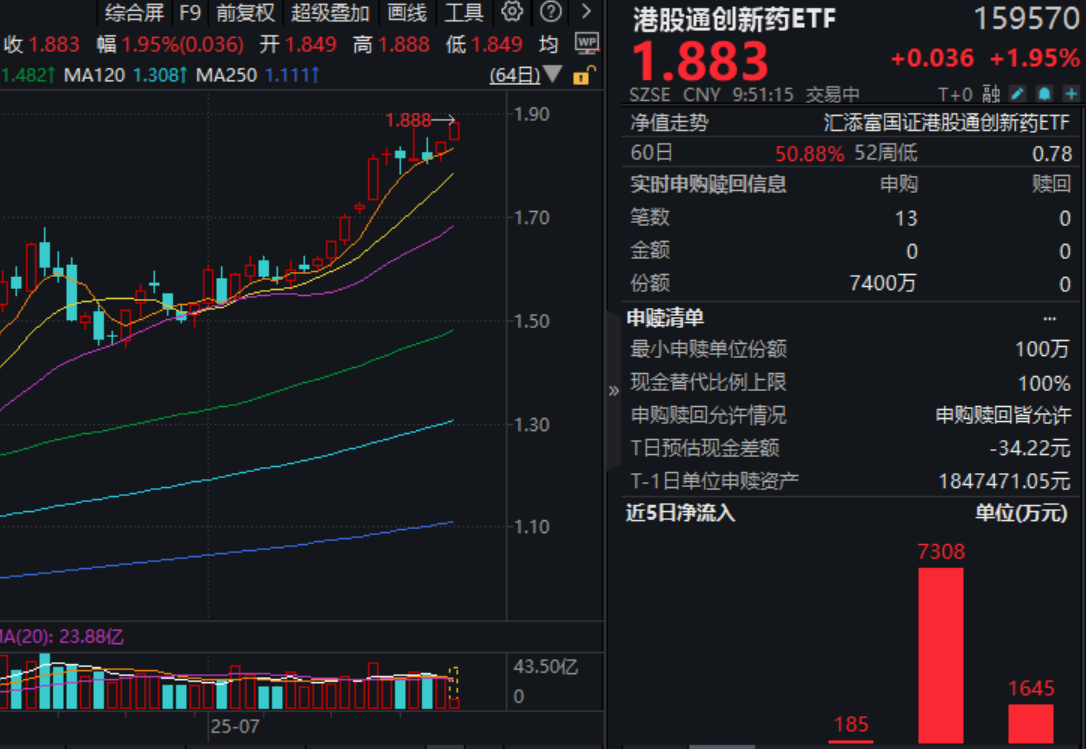
Task: Click the WP icon near 均
Action: (x=584, y=44)
